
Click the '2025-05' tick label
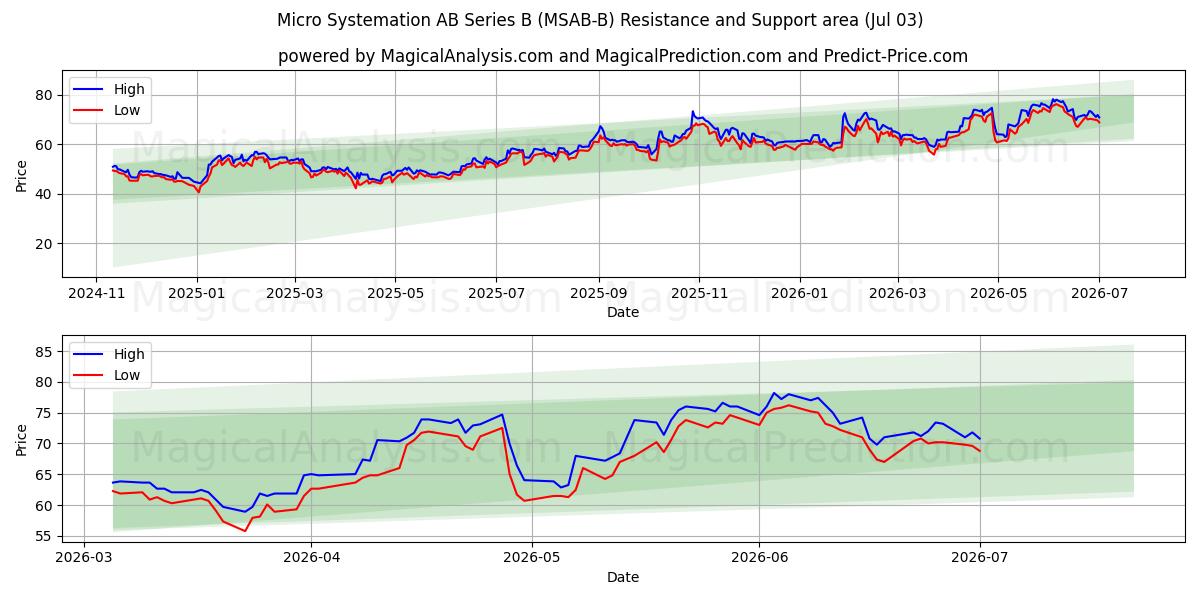point(395,294)
